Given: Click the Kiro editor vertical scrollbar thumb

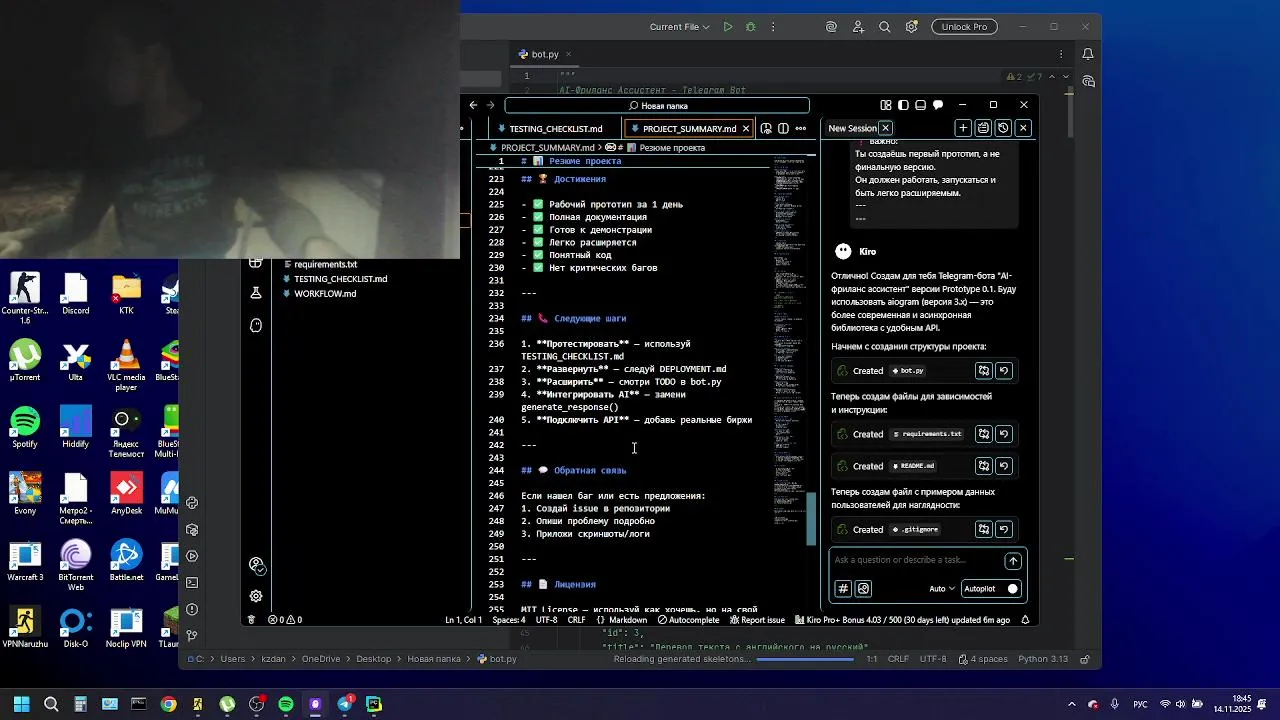Looking at the screenshot, I should coord(812,518).
